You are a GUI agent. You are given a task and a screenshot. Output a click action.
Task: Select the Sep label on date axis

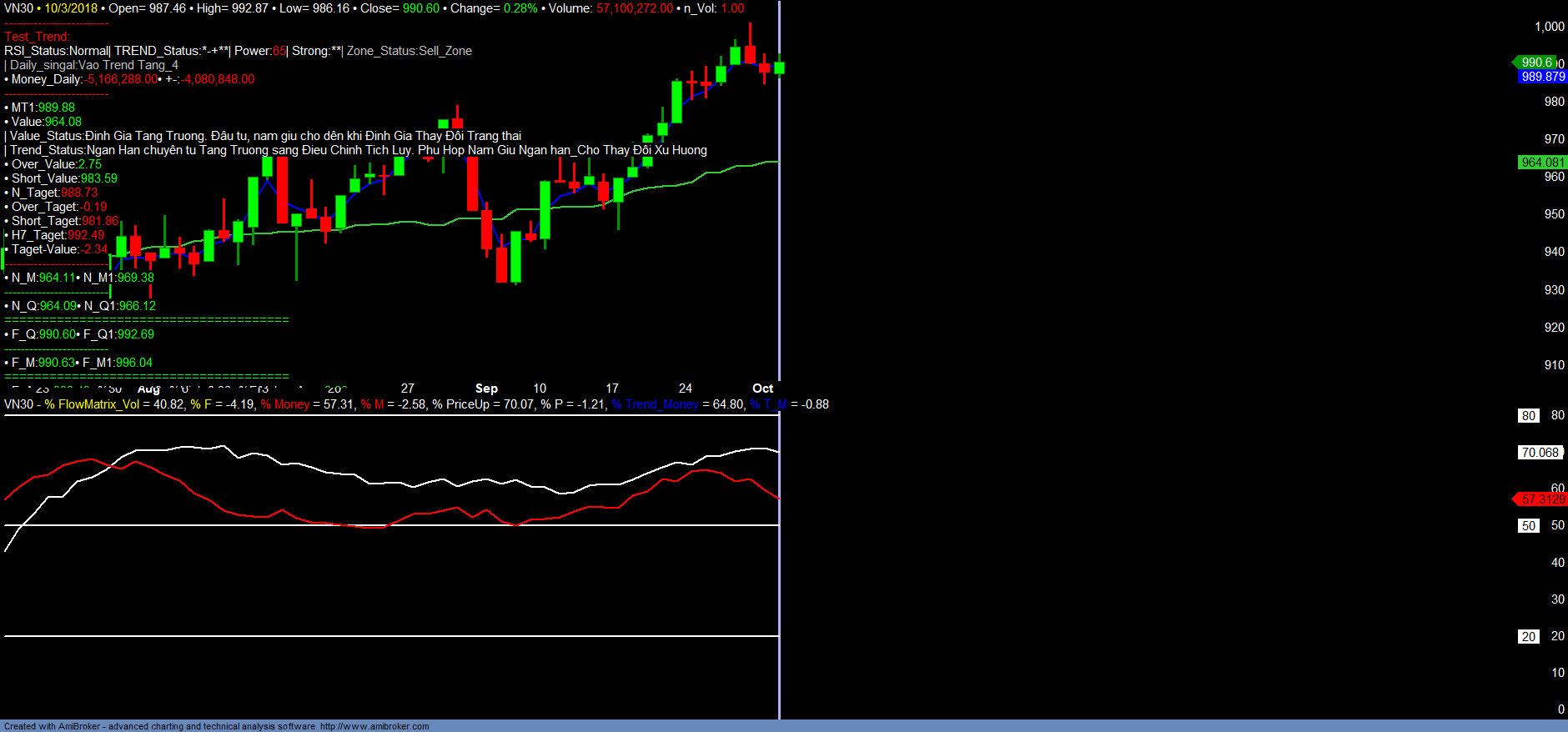coord(486,389)
